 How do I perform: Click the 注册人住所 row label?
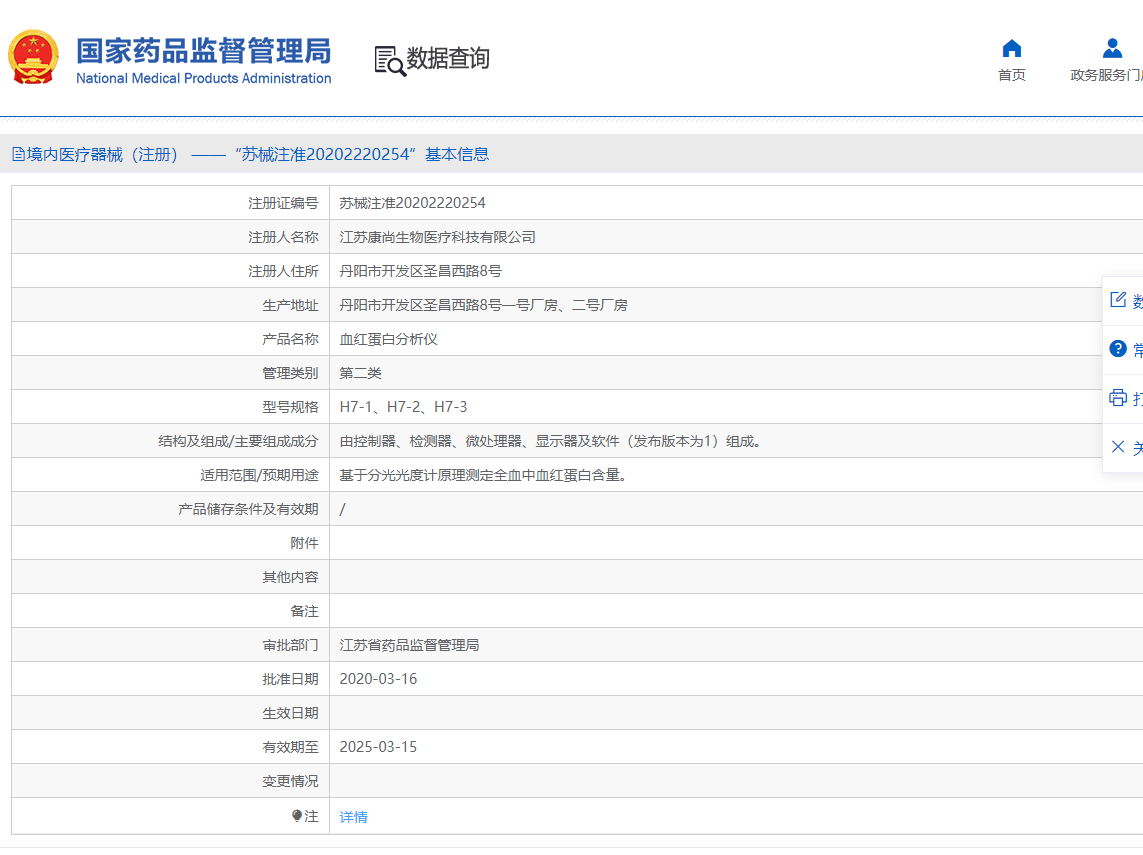(283, 271)
